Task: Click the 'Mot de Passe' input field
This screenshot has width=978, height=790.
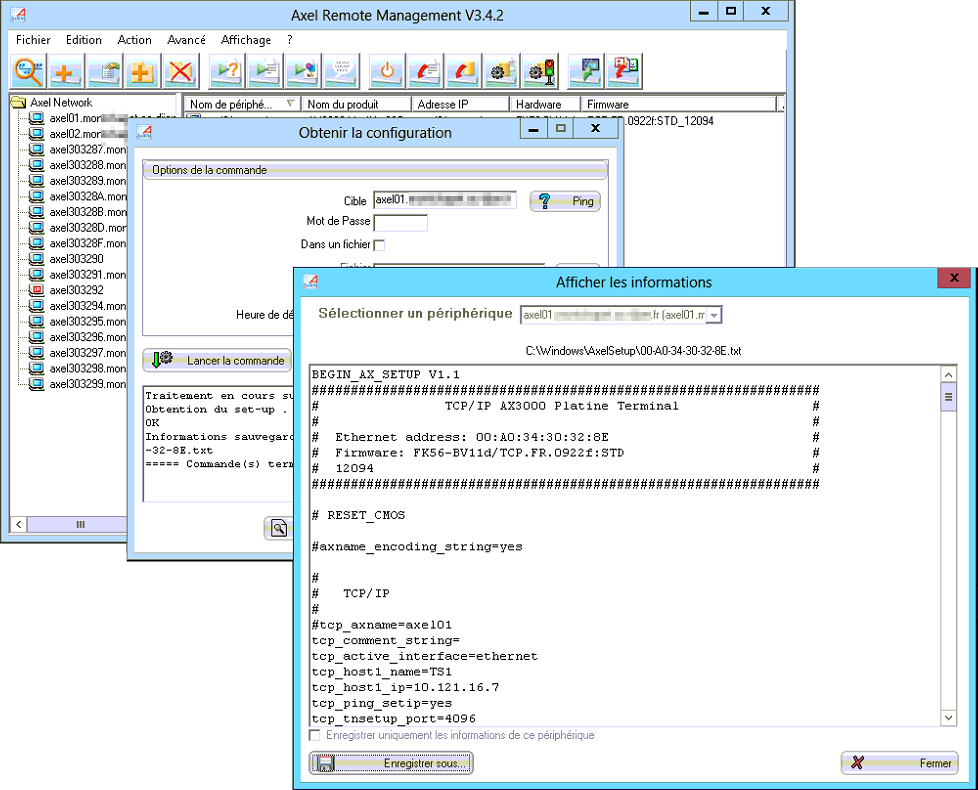Action: (400, 223)
